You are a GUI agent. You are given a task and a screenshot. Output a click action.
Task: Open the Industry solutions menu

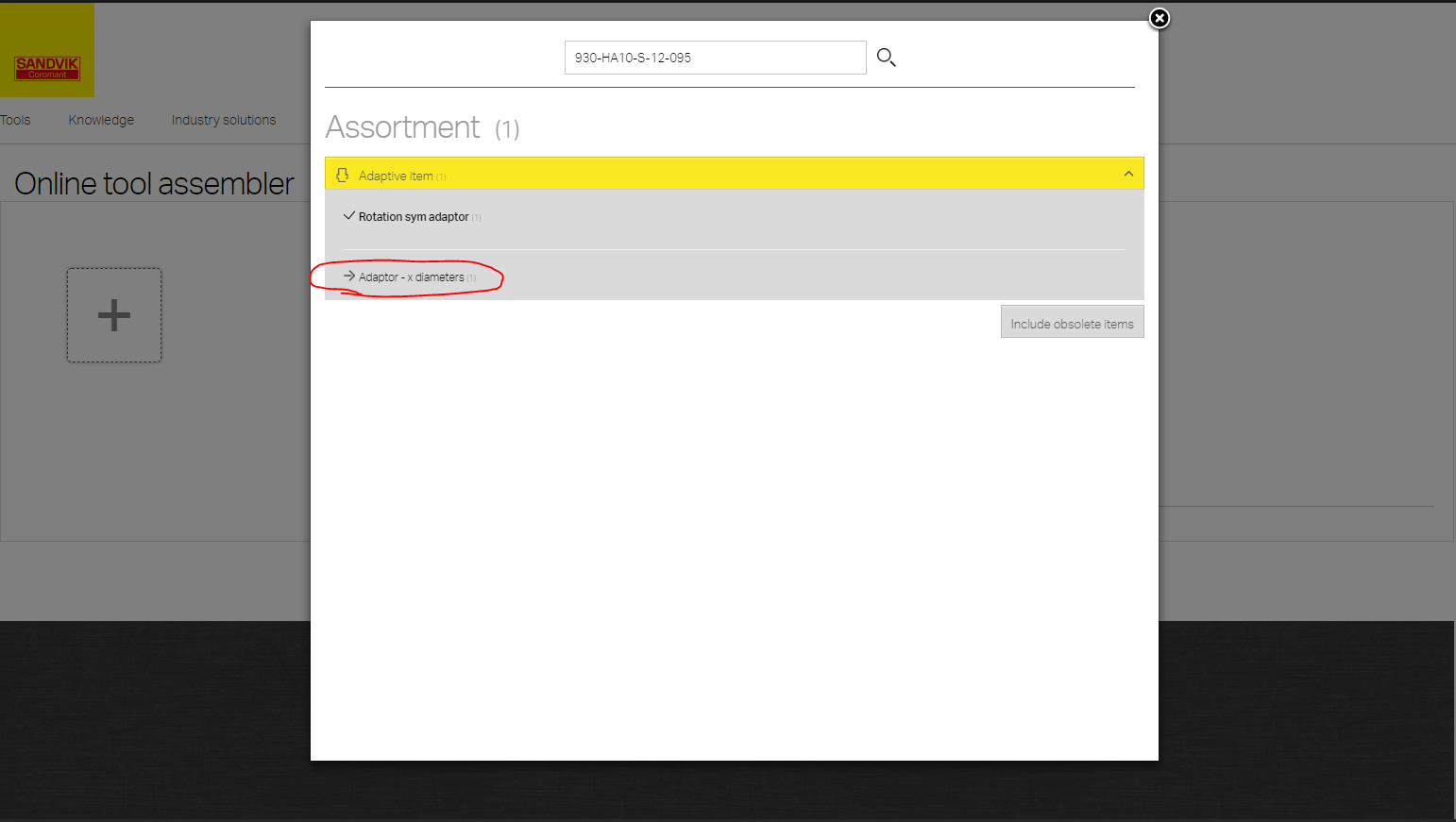[x=224, y=120]
